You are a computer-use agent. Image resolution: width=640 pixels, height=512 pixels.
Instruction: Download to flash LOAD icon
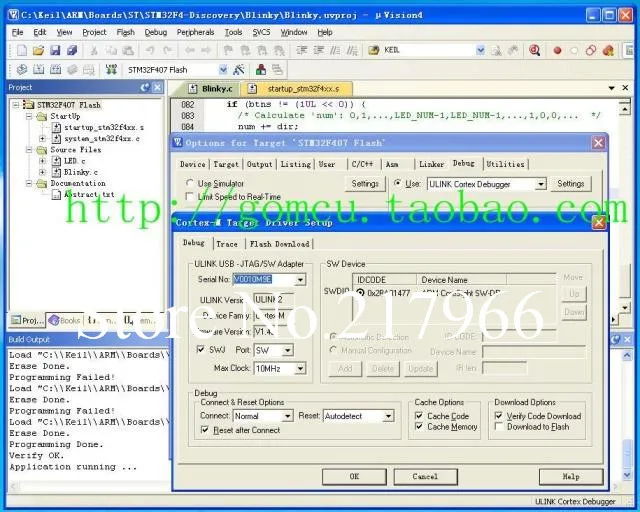click(111, 70)
